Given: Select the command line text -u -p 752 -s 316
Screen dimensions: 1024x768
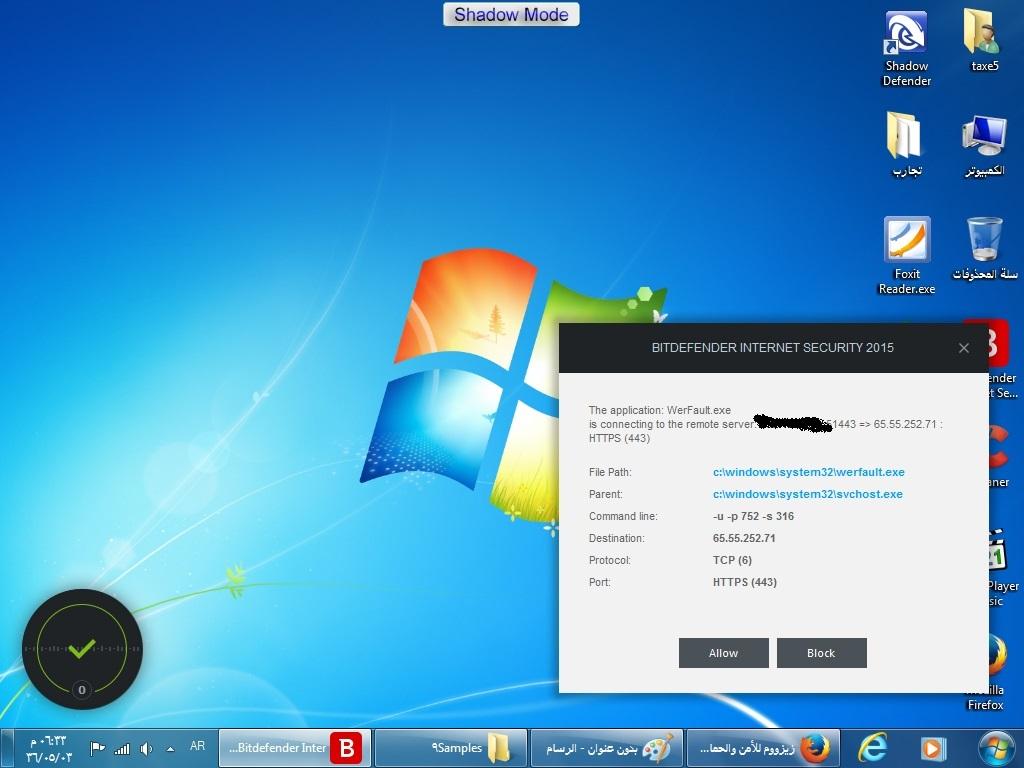Looking at the screenshot, I should (x=753, y=516).
